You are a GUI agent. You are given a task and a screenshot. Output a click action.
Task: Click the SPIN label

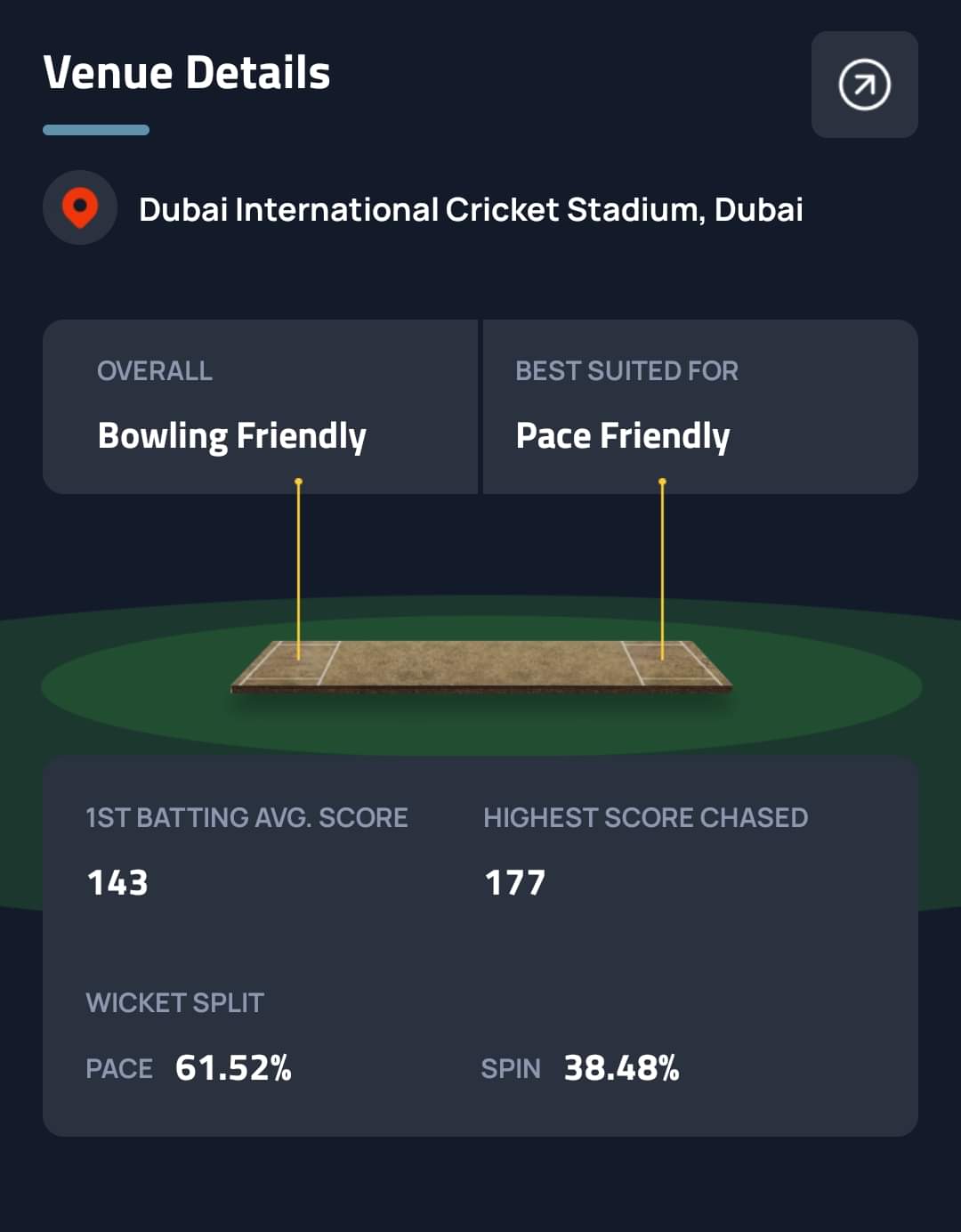(x=511, y=1069)
